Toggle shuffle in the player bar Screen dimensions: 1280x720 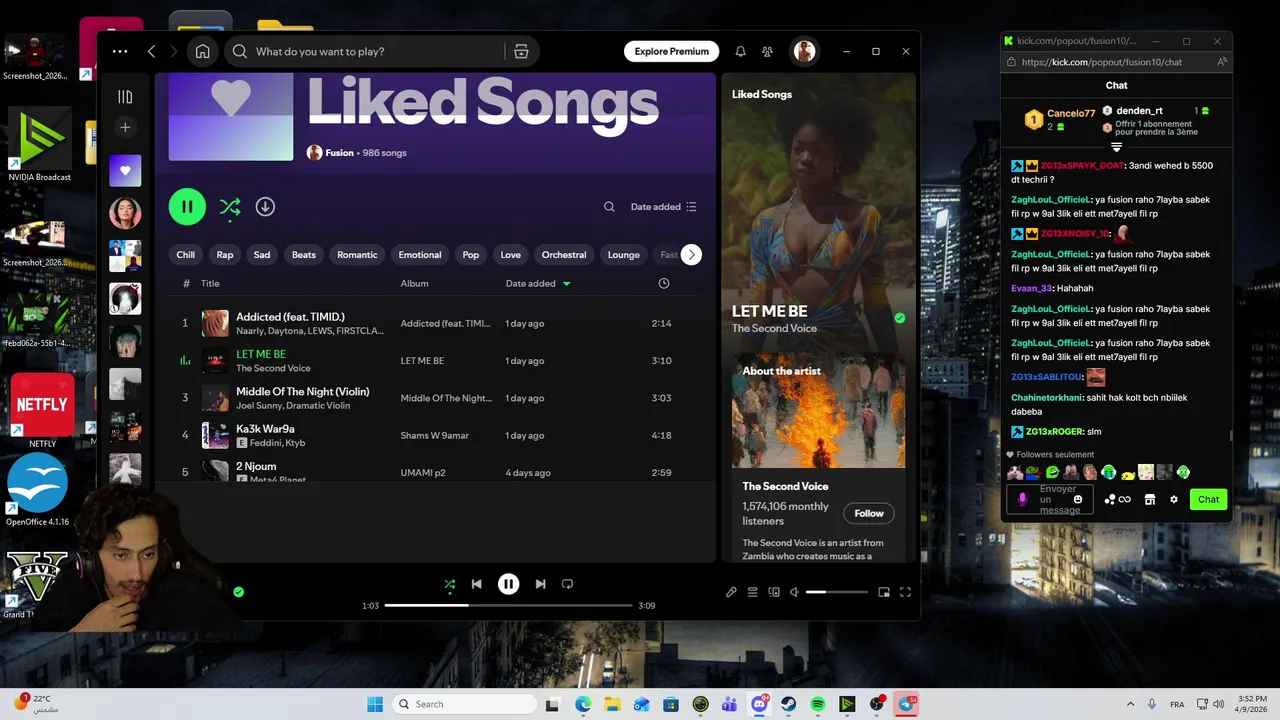(449, 584)
